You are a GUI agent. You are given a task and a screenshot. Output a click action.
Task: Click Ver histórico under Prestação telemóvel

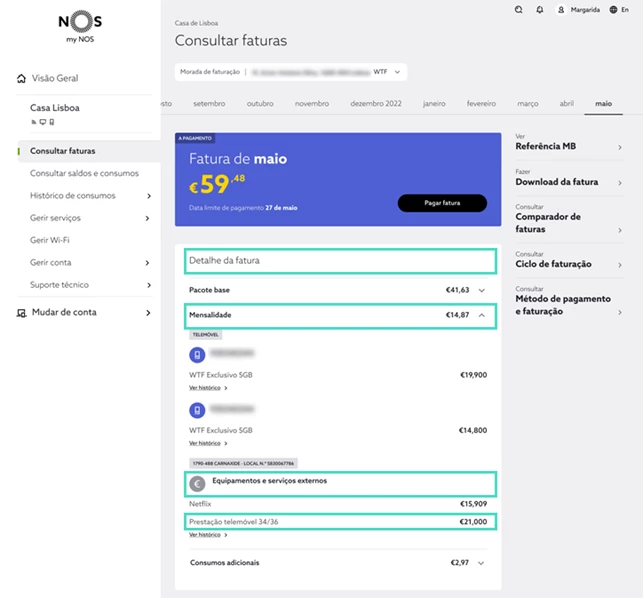coord(208,535)
